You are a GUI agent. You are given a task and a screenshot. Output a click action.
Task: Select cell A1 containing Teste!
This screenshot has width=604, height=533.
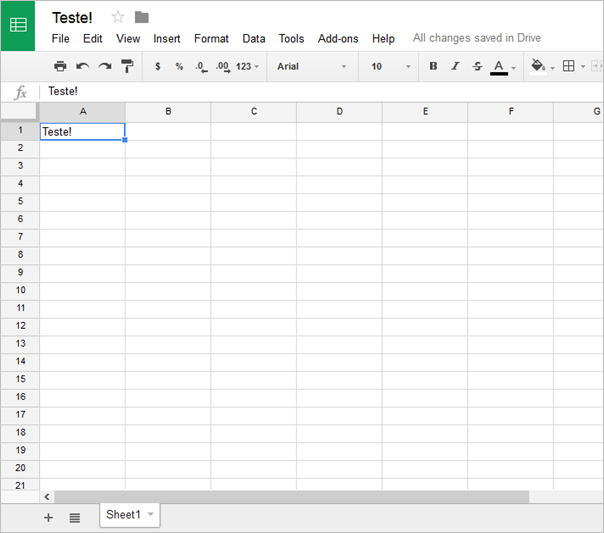tap(82, 132)
